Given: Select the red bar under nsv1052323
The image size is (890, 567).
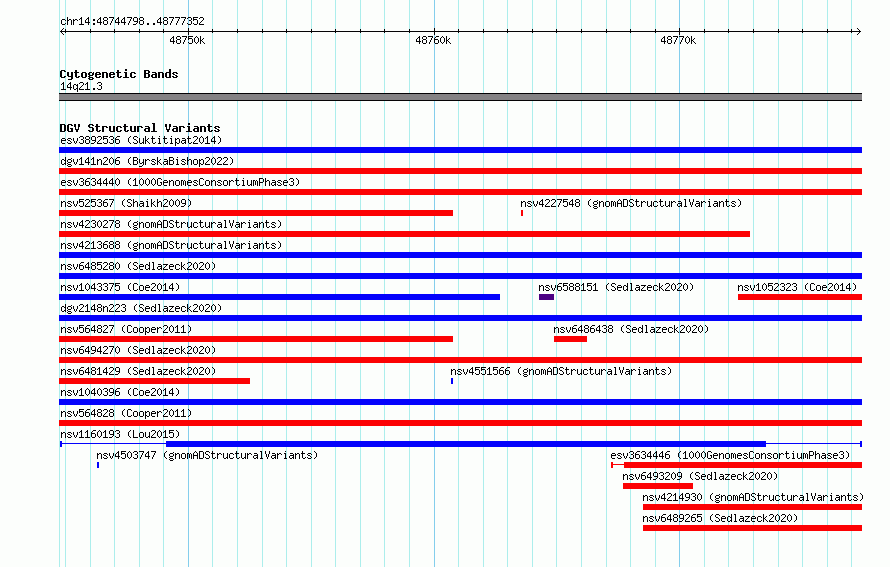Looking at the screenshot, I should (800, 297).
